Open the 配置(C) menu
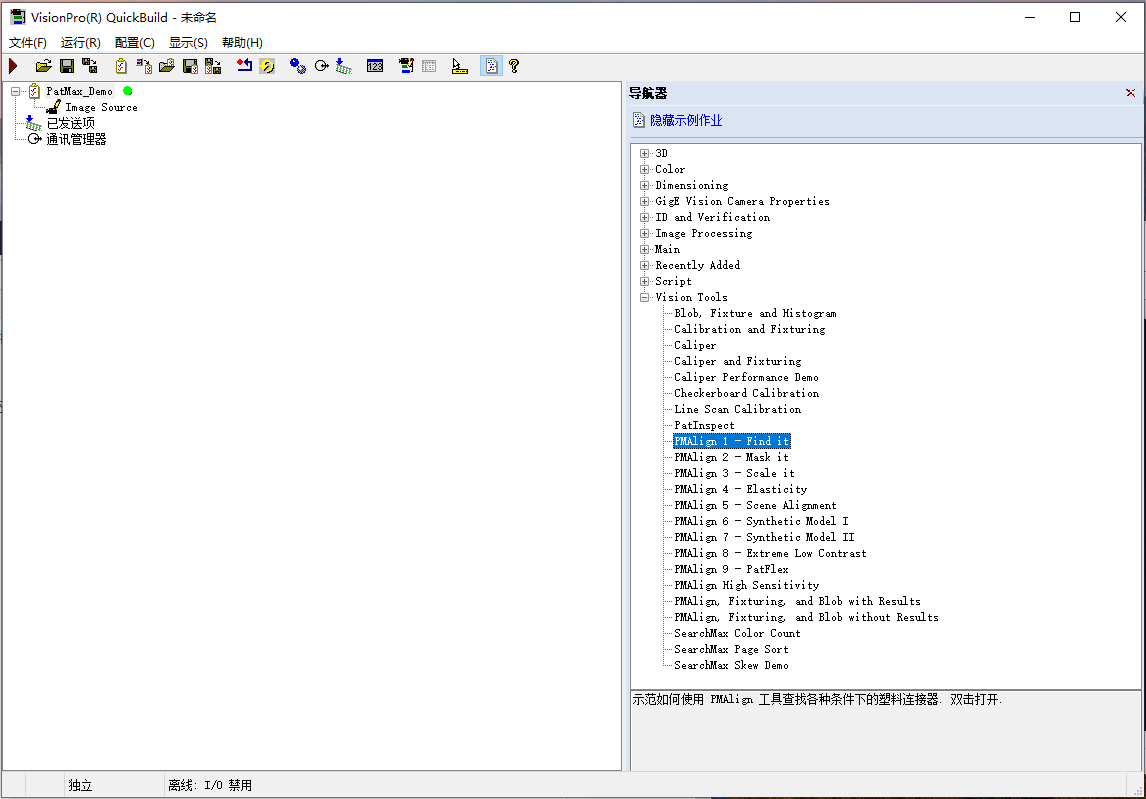The image size is (1146, 799). pyautogui.click(x=133, y=42)
